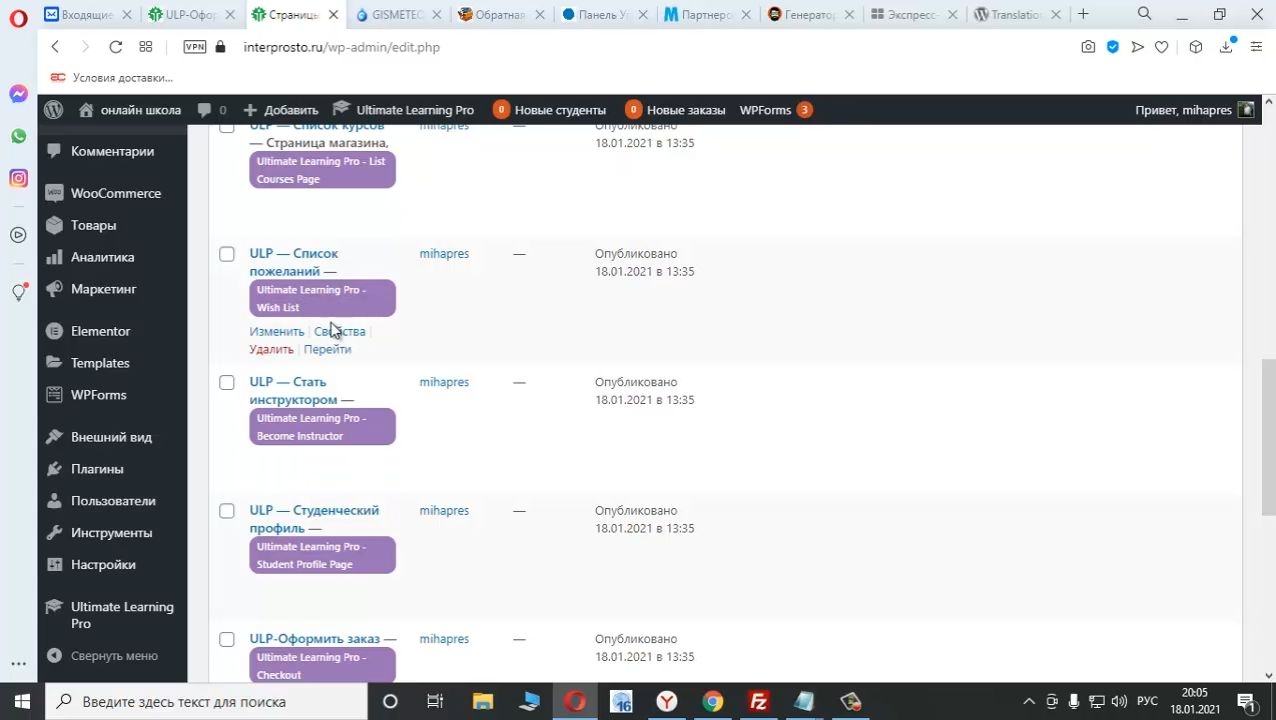Open the player icon in the Opera sidebar
The height and width of the screenshot is (720, 1276).
click(x=18, y=235)
